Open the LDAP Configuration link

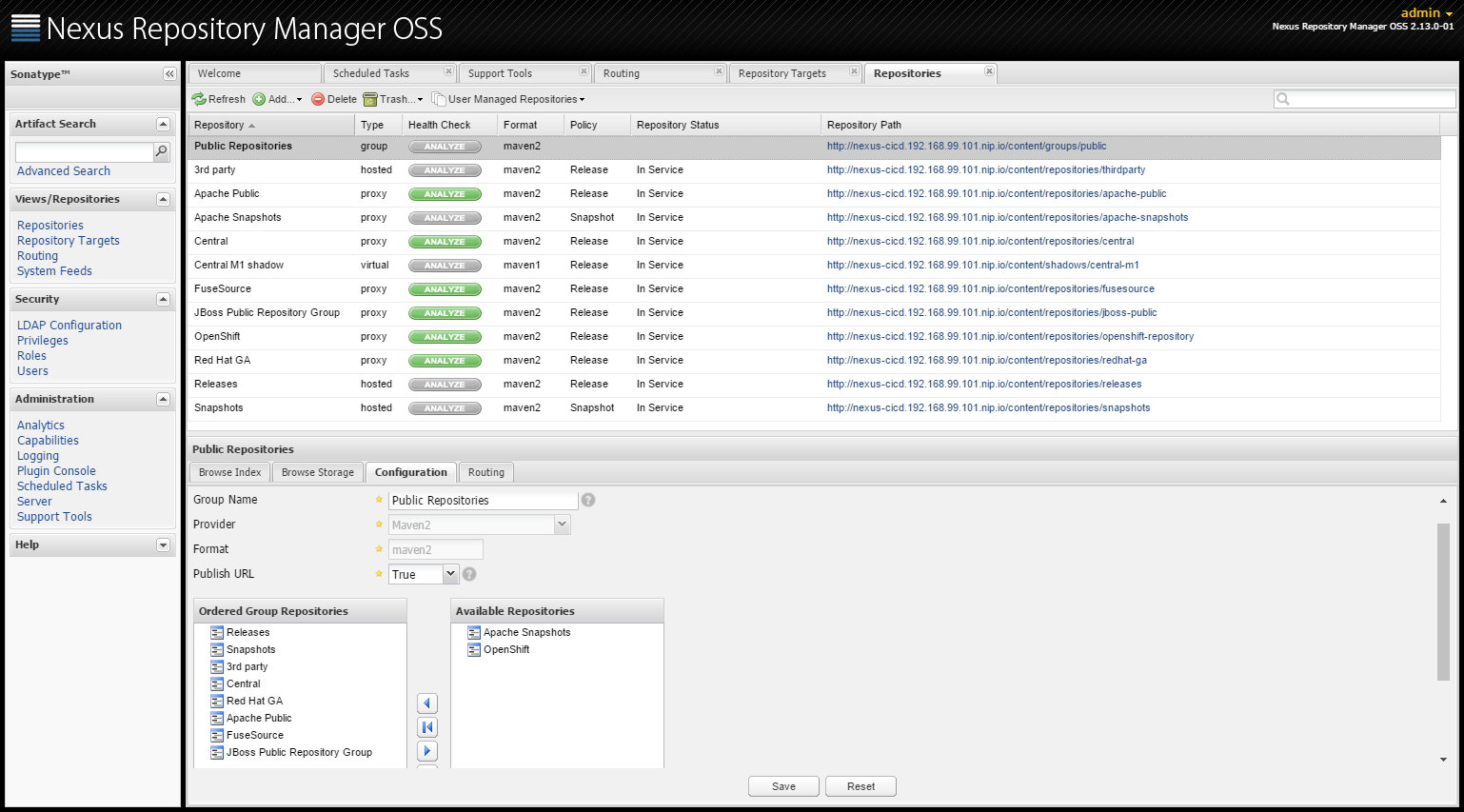pyautogui.click(x=69, y=326)
